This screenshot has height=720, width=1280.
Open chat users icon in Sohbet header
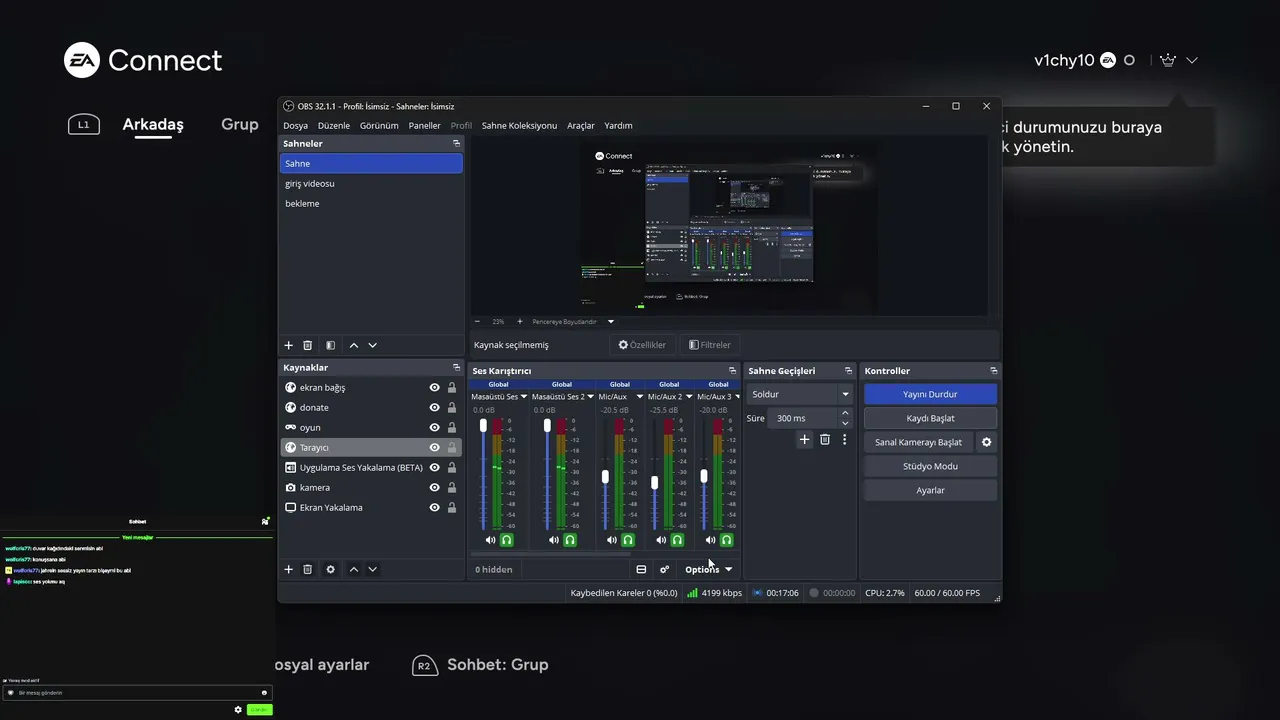tap(265, 521)
